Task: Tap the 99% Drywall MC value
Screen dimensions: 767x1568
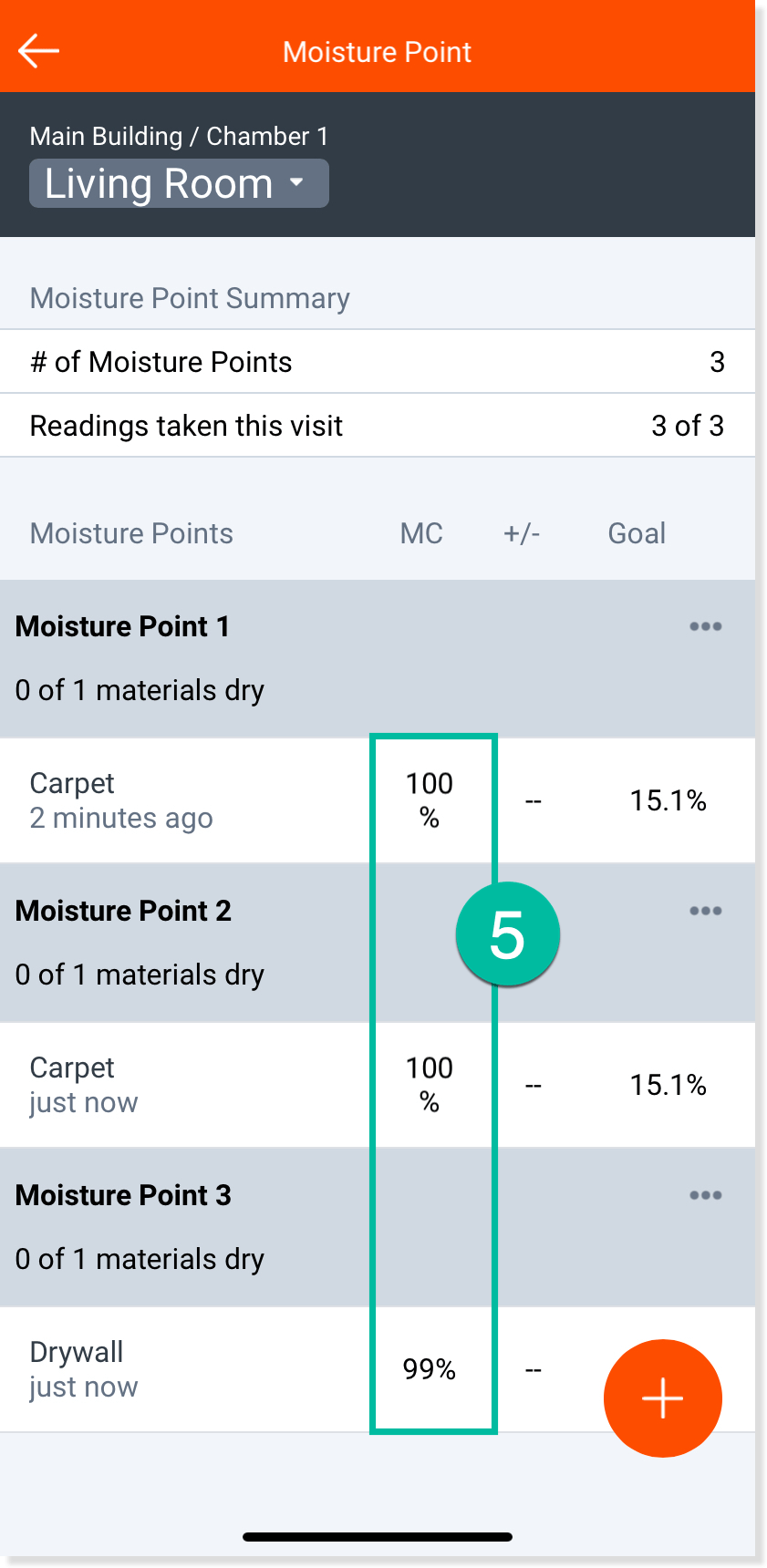Action: pos(430,1369)
